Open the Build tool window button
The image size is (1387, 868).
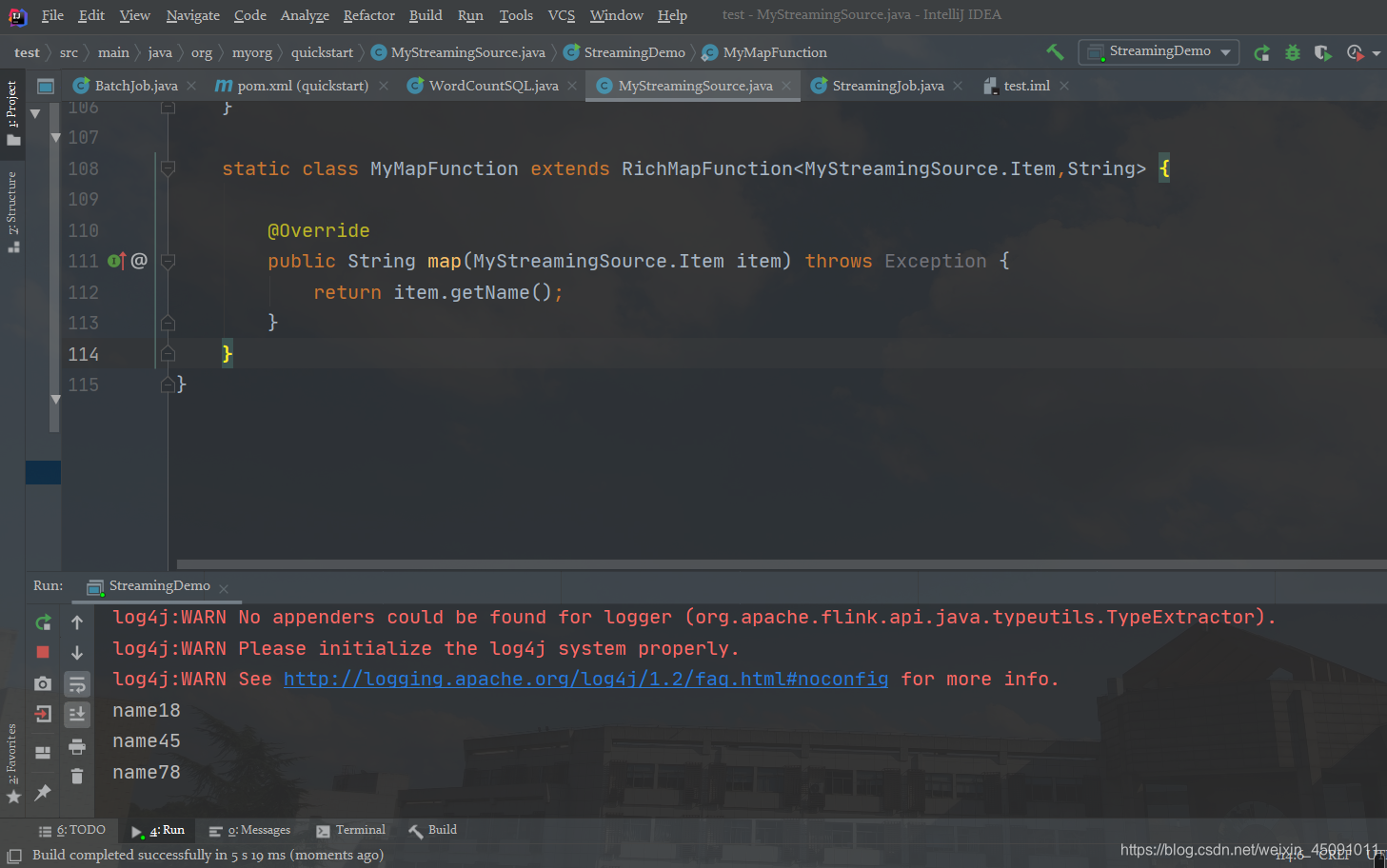[x=433, y=830]
